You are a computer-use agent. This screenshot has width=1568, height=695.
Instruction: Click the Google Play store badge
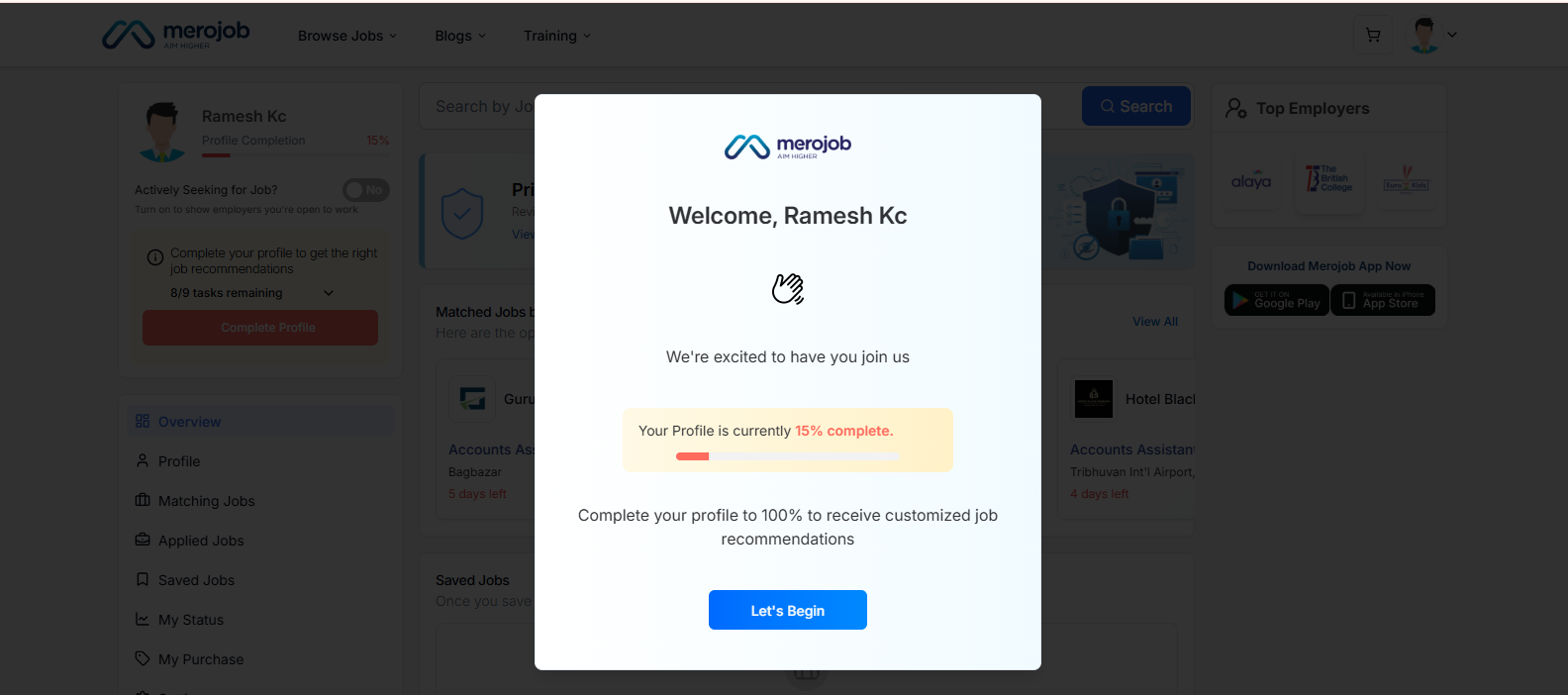click(1276, 300)
